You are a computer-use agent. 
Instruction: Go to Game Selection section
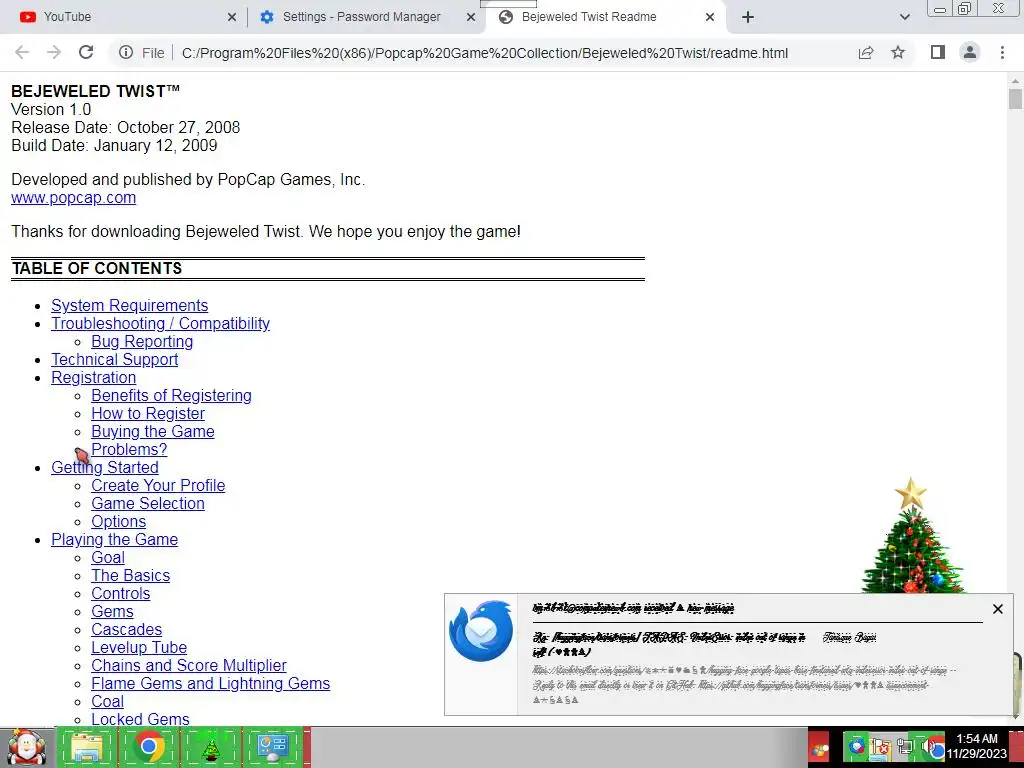click(x=148, y=504)
